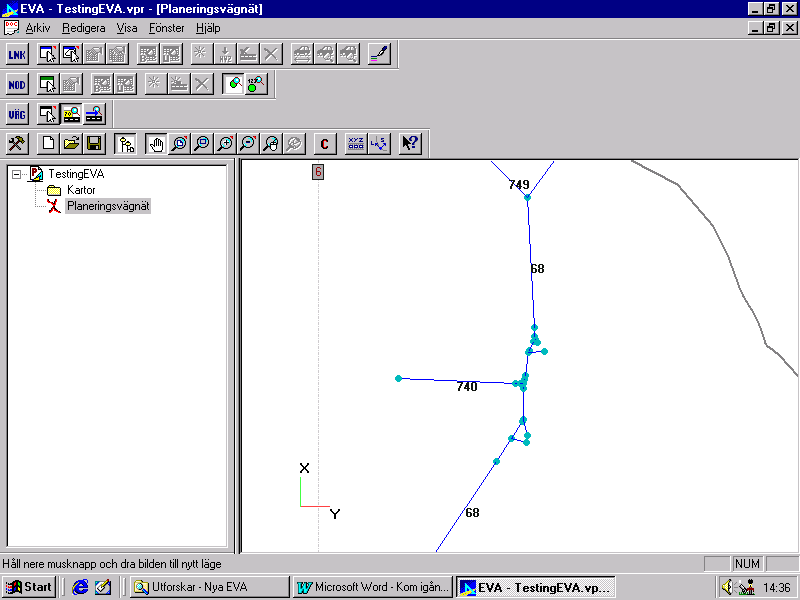Open the Arkiv menu
Image resolution: width=800 pixels, height=600 pixels.
click(38, 28)
